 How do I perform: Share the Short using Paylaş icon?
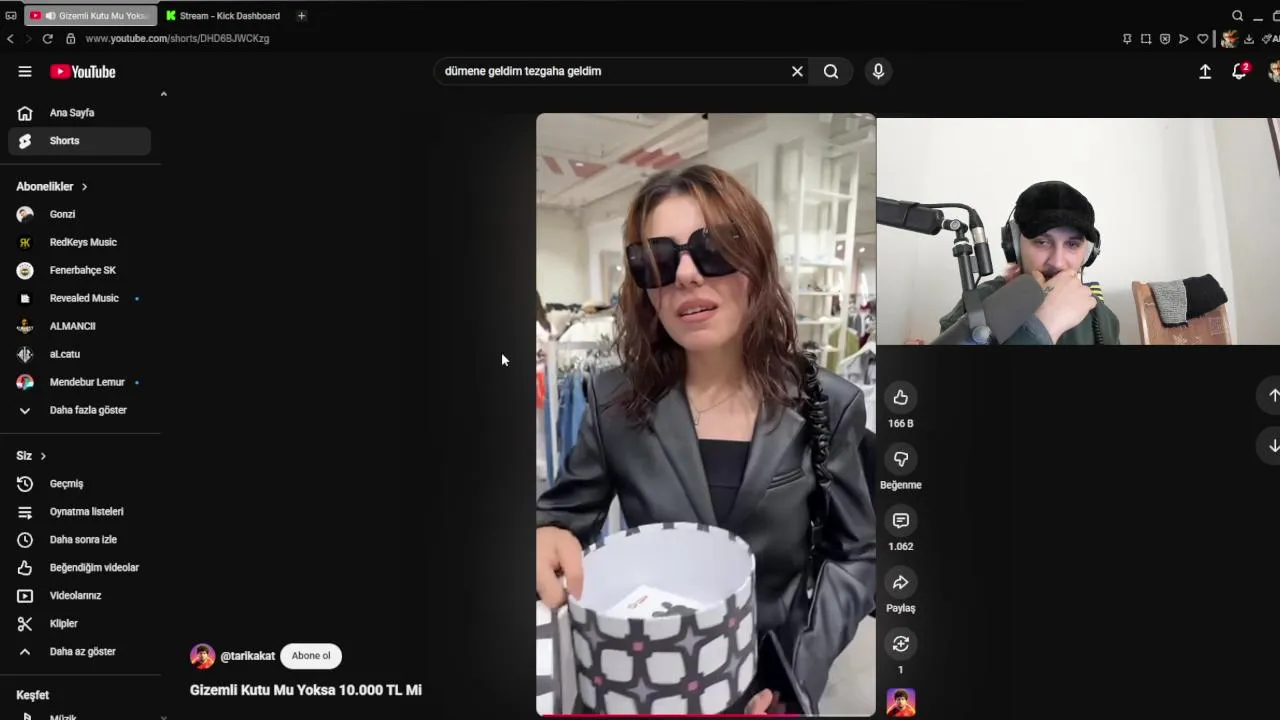point(901,582)
